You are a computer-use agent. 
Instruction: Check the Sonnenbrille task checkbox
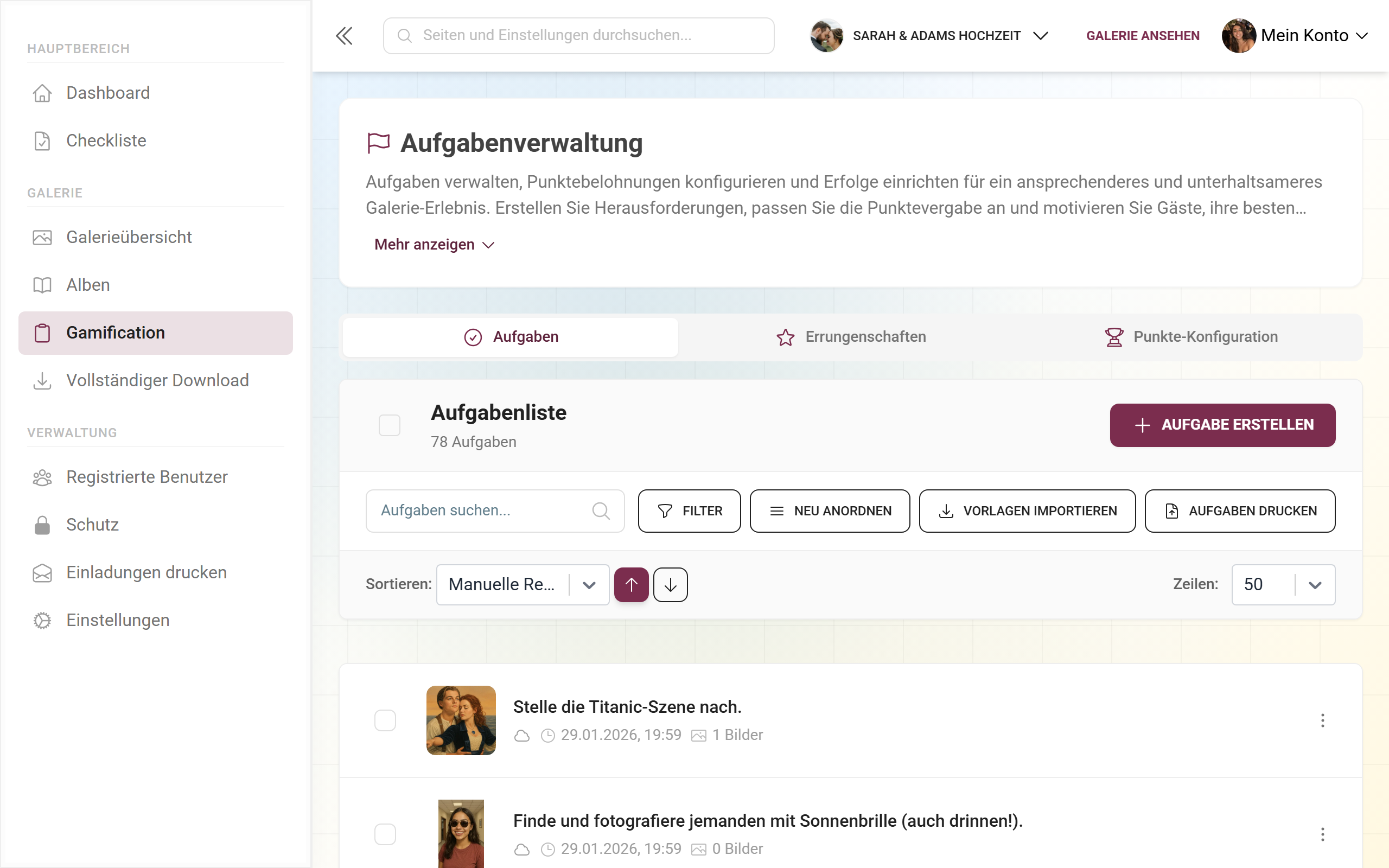click(385, 834)
